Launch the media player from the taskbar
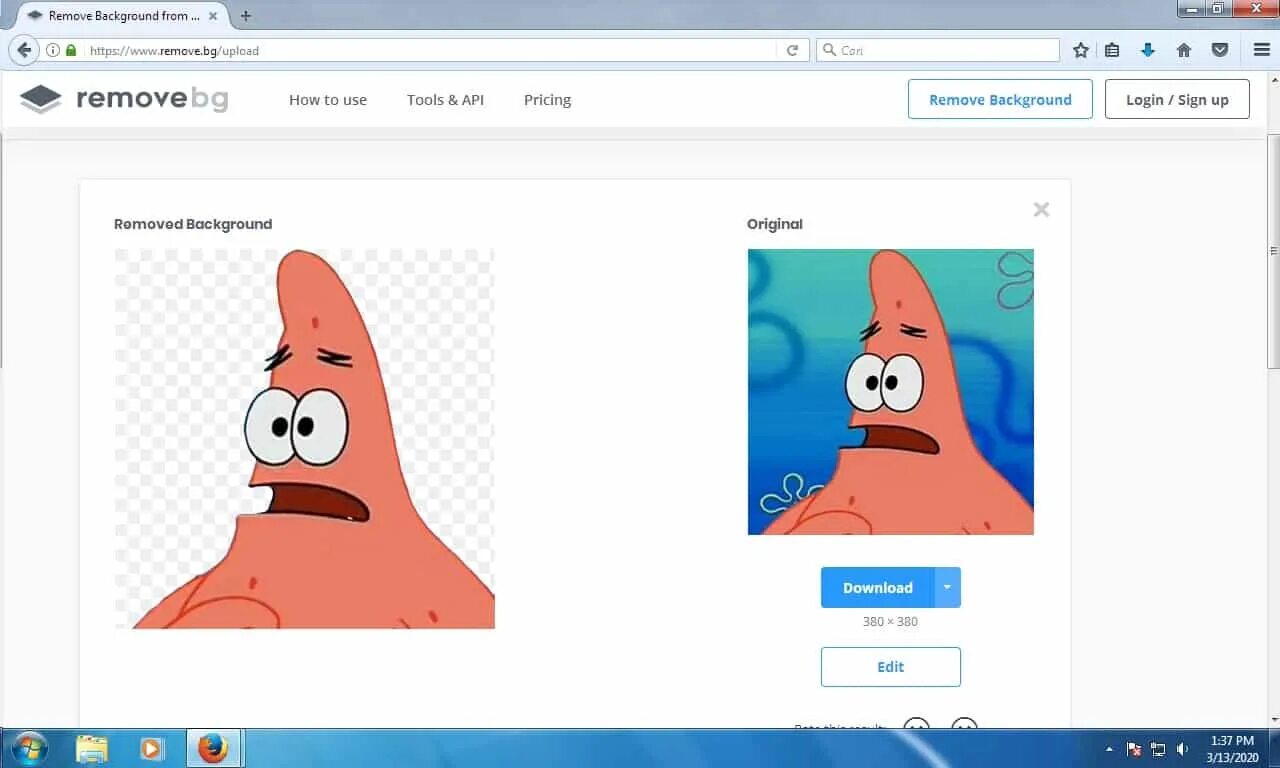 point(151,748)
